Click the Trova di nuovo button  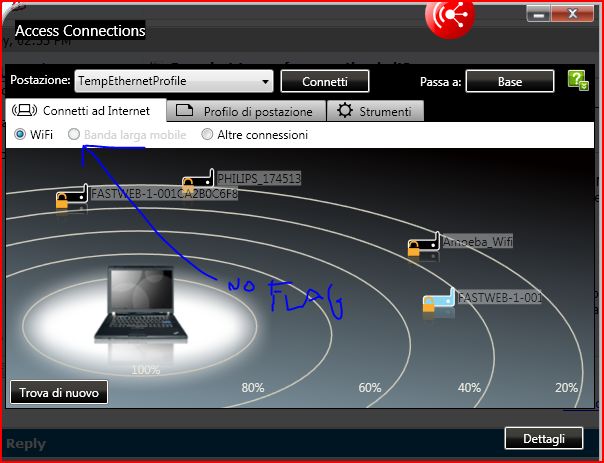(x=59, y=393)
